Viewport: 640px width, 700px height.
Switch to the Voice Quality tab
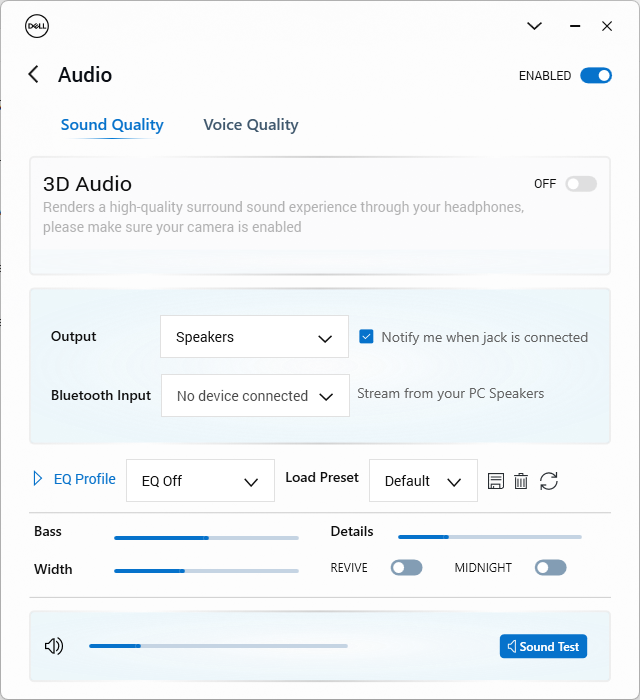tap(251, 125)
